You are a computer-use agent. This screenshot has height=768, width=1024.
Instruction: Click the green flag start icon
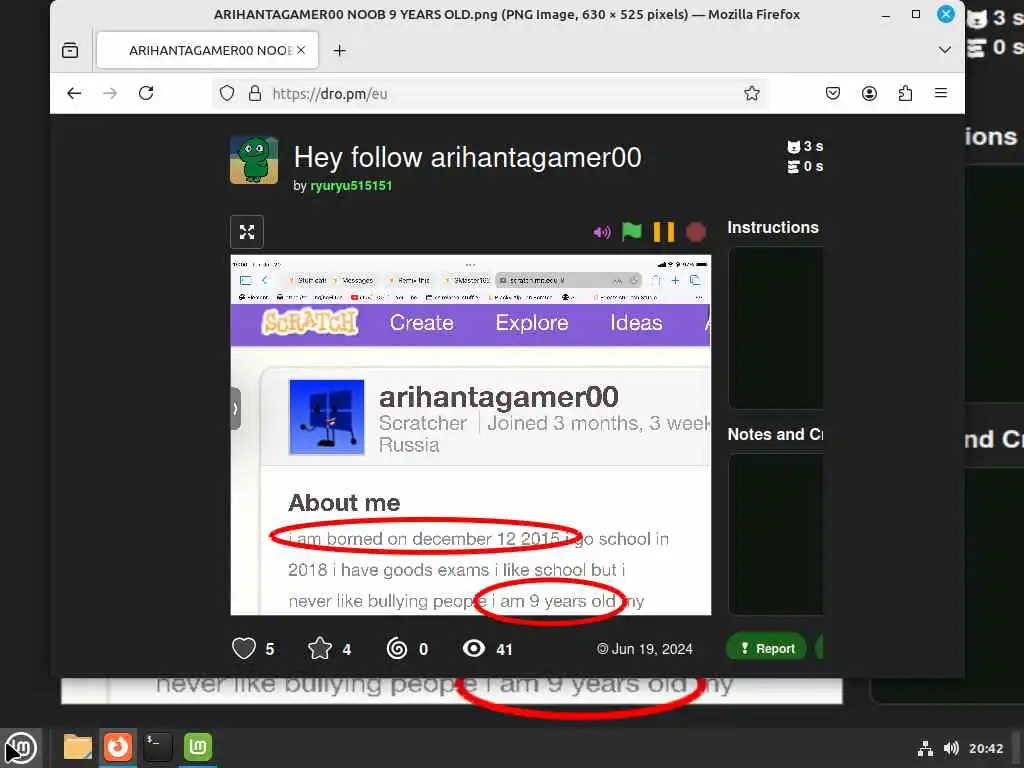(x=632, y=232)
